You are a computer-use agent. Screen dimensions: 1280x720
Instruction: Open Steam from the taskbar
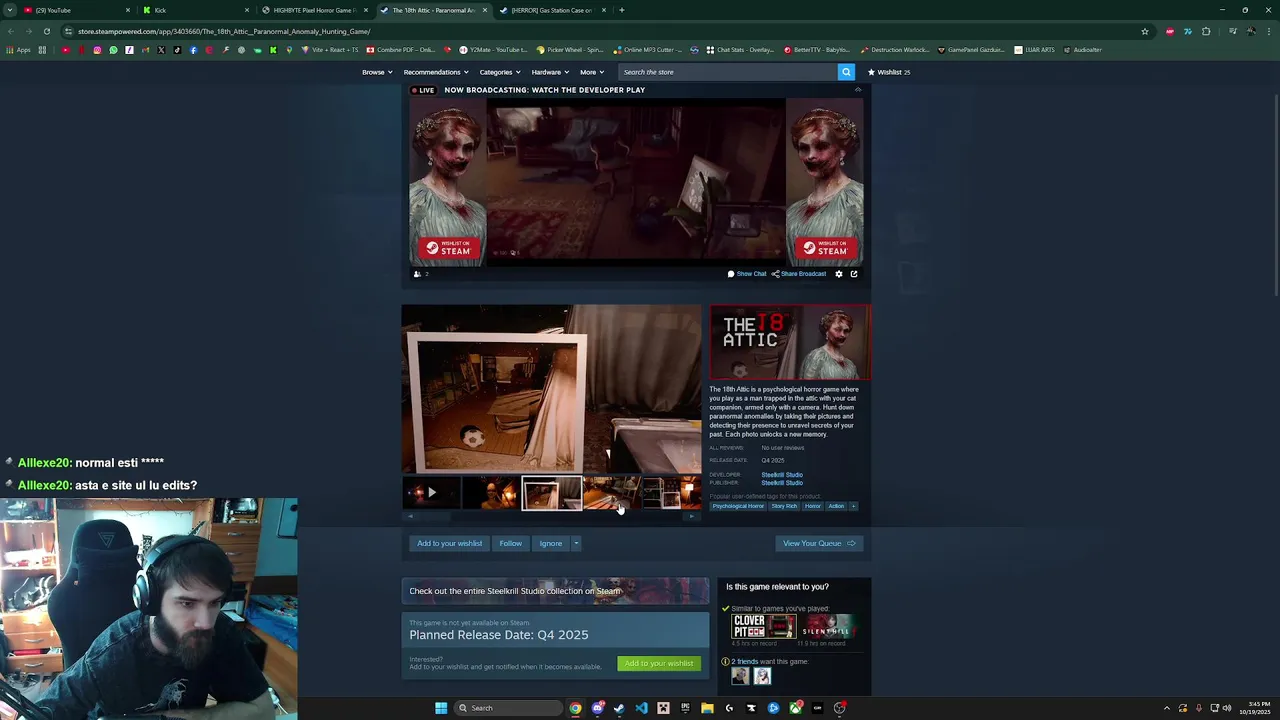(x=619, y=708)
